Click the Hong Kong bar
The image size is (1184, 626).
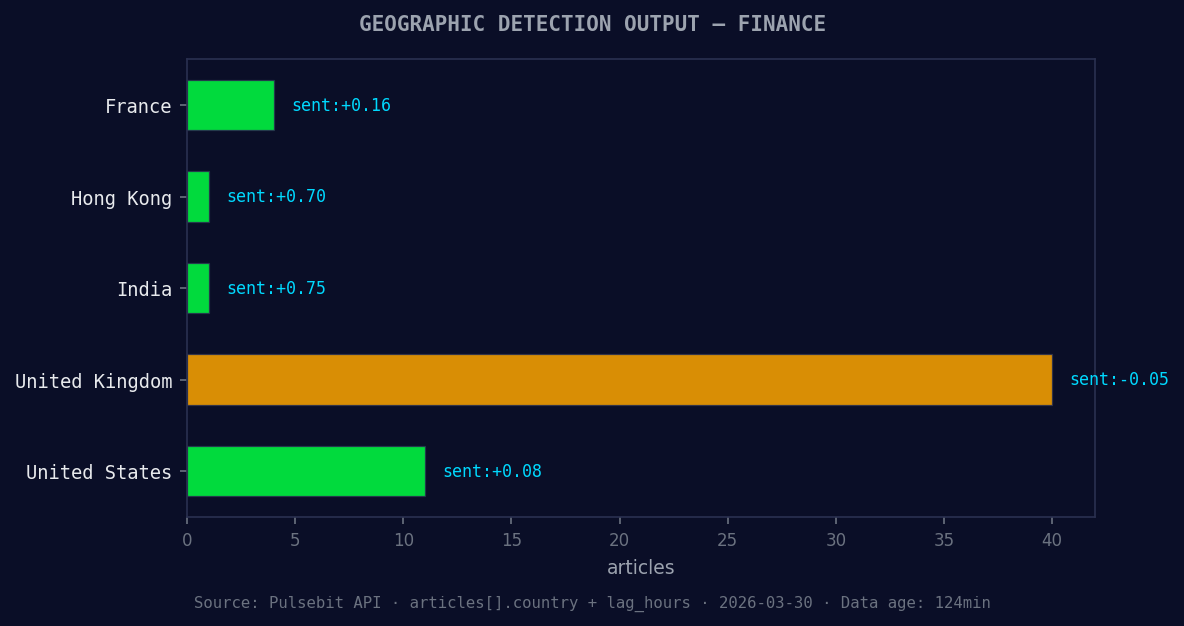click(197, 197)
